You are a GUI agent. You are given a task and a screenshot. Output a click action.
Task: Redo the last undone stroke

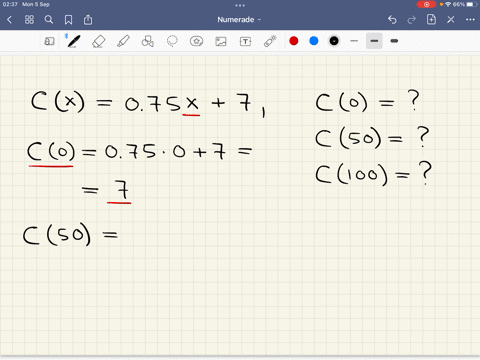click(412, 20)
